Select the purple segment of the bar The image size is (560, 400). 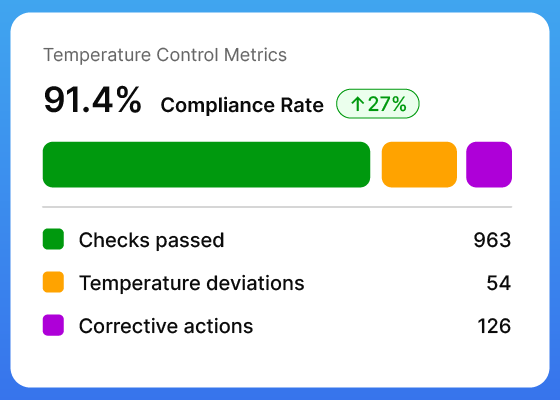click(x=489, y=165)
